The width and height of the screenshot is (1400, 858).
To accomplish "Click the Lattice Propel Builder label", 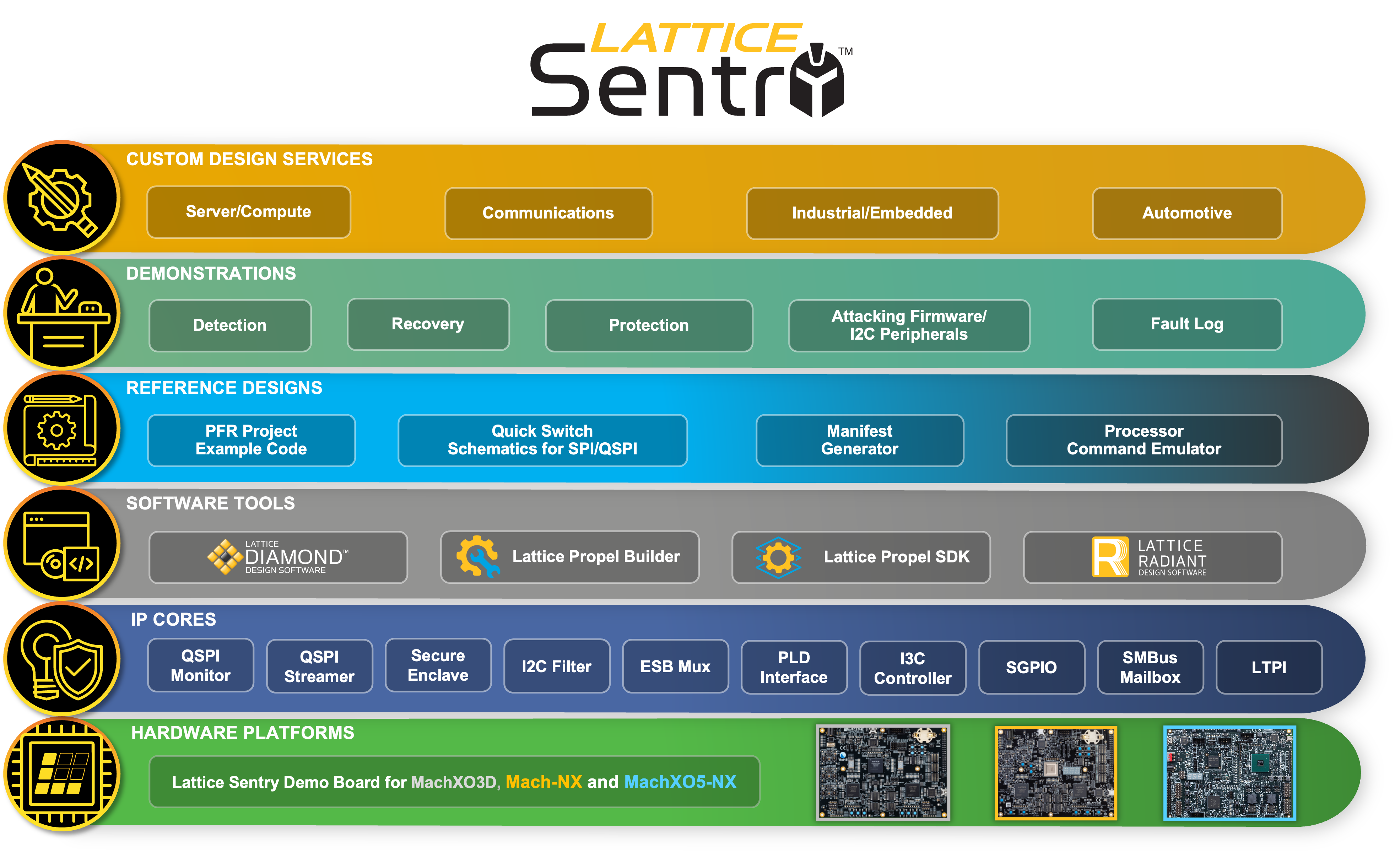I will [x=596, y=557].
